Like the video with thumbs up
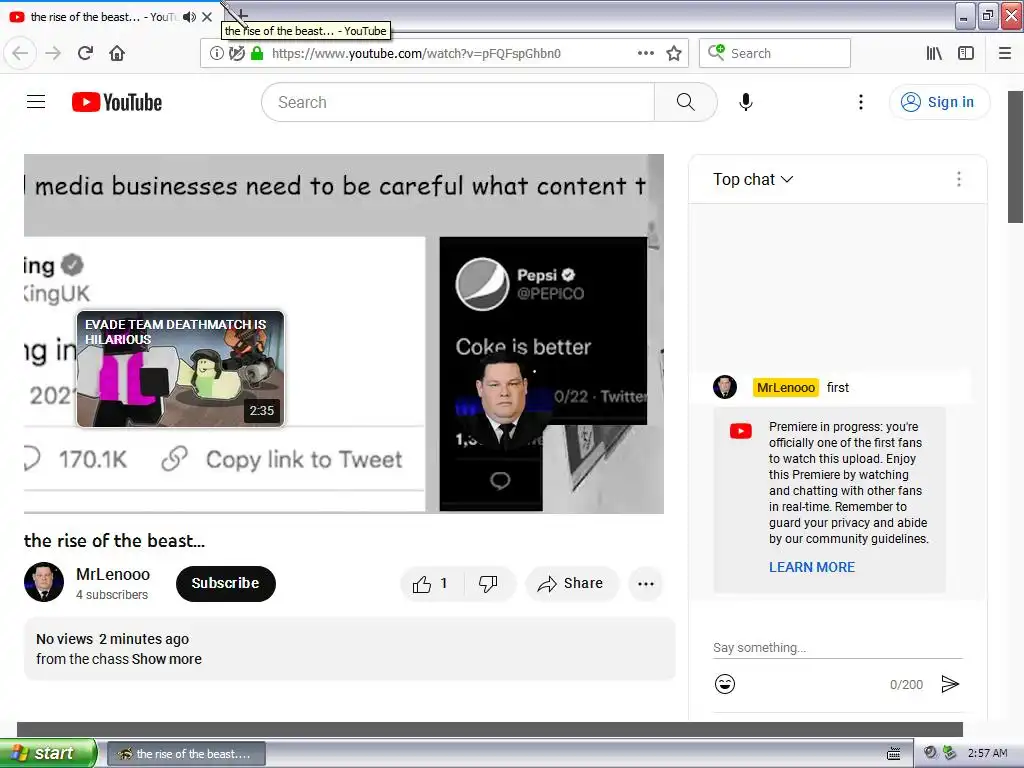Viewport: 1024px width, 768px height. pos(431,583)
